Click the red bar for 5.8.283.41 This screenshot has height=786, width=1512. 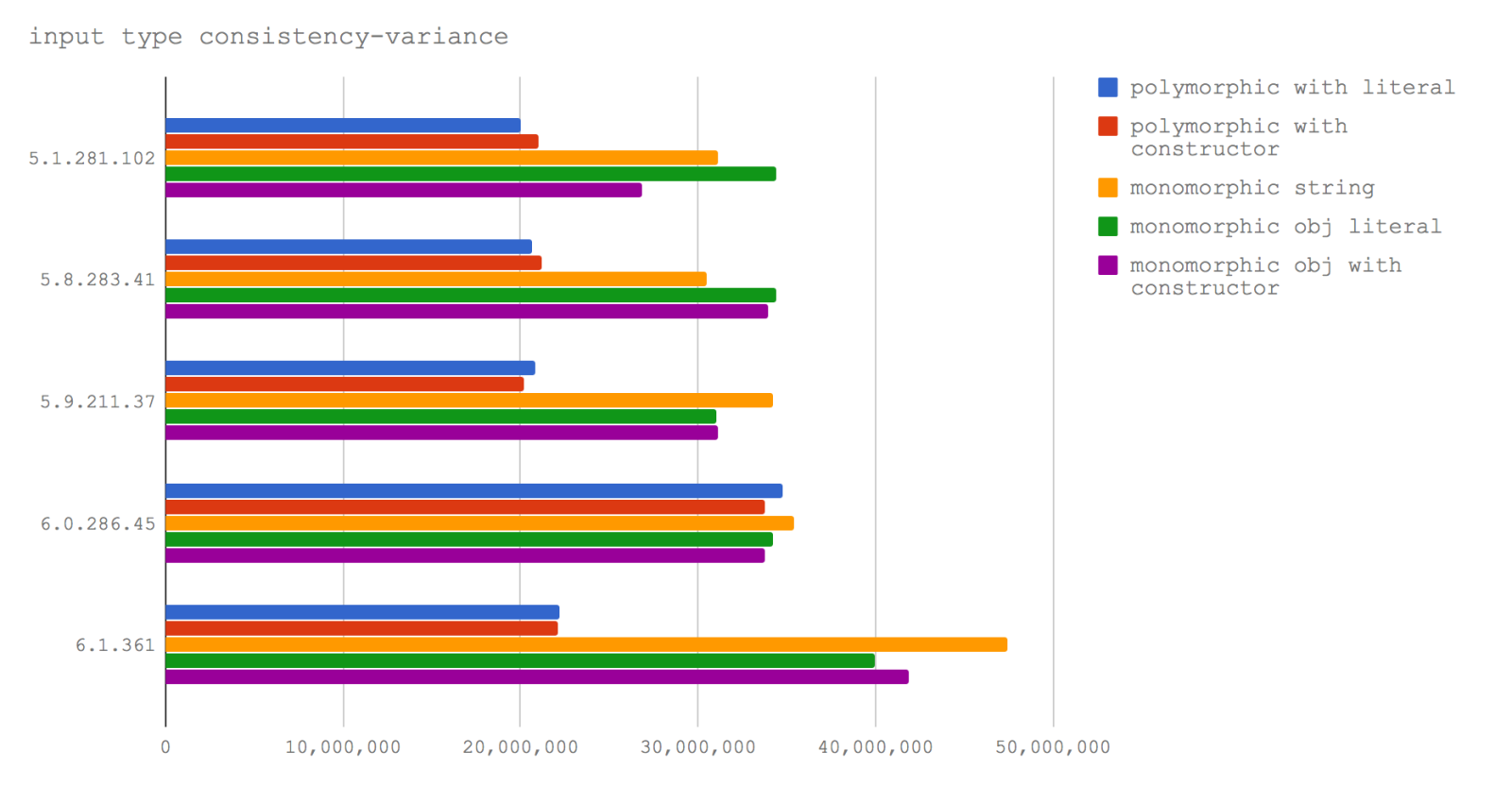point(353,263)
